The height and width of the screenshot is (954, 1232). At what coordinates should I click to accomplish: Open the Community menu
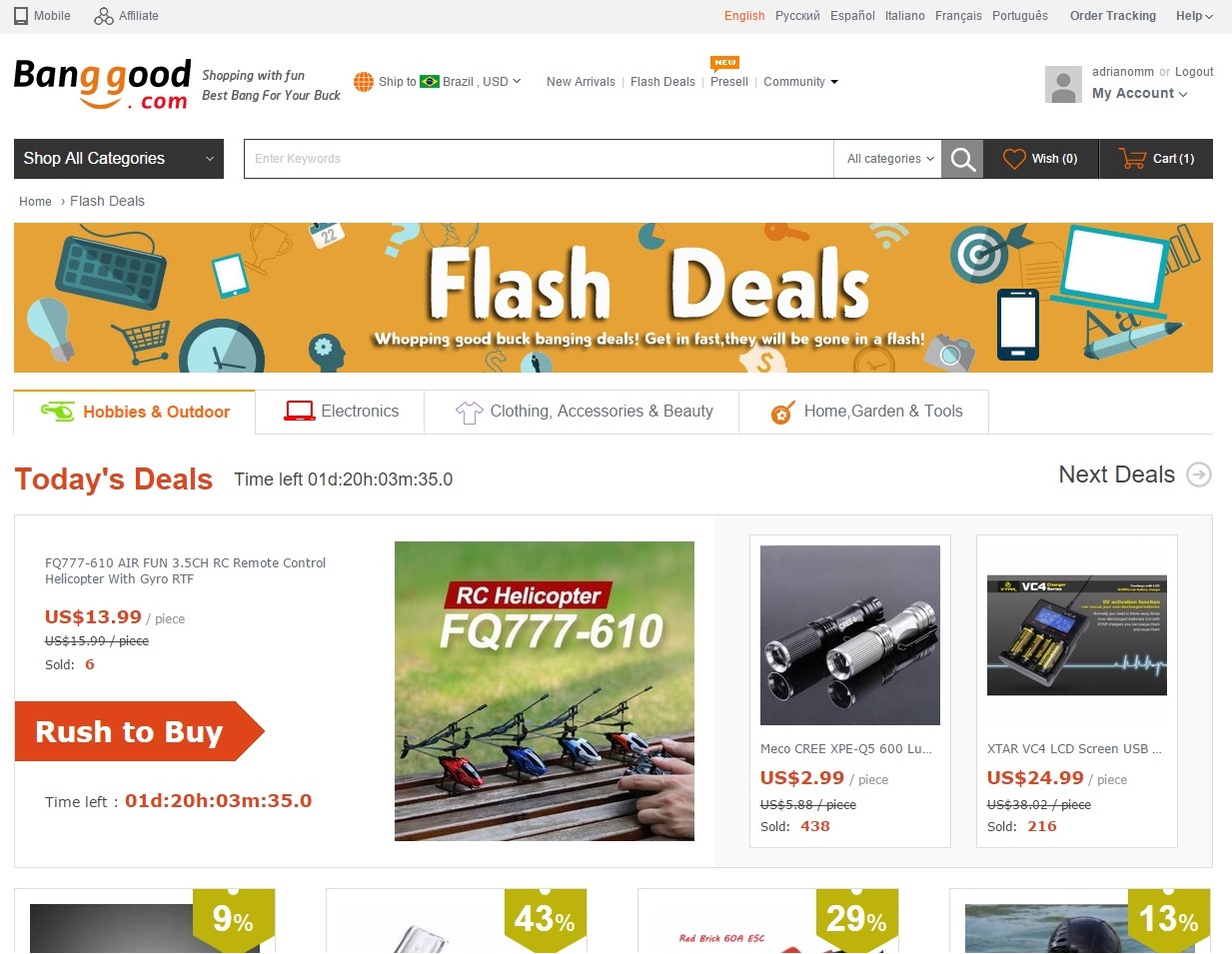click(800, 82)
